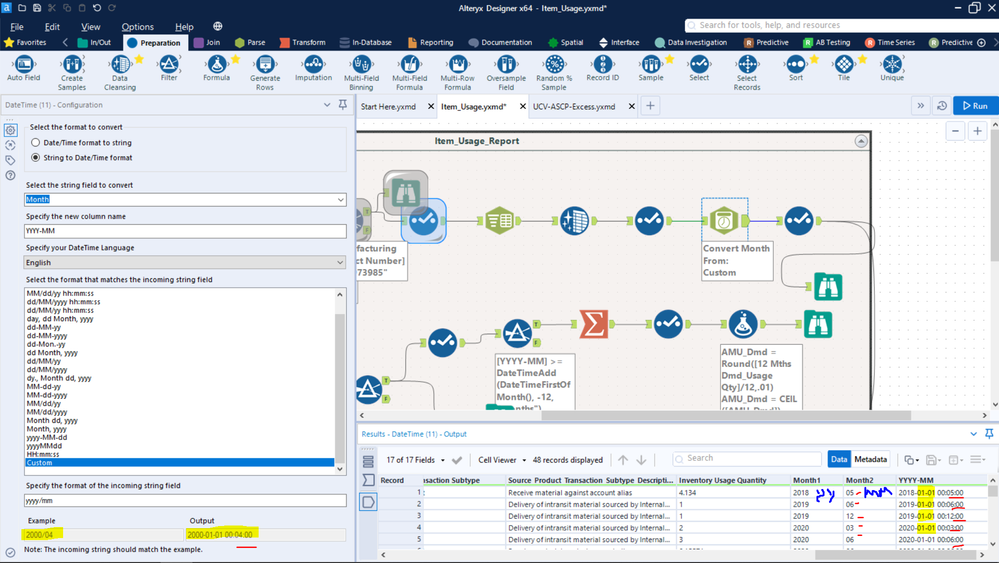Click the new column name input field
The height and width of the screenshot is (563, 999).
[x=185, y=231]
